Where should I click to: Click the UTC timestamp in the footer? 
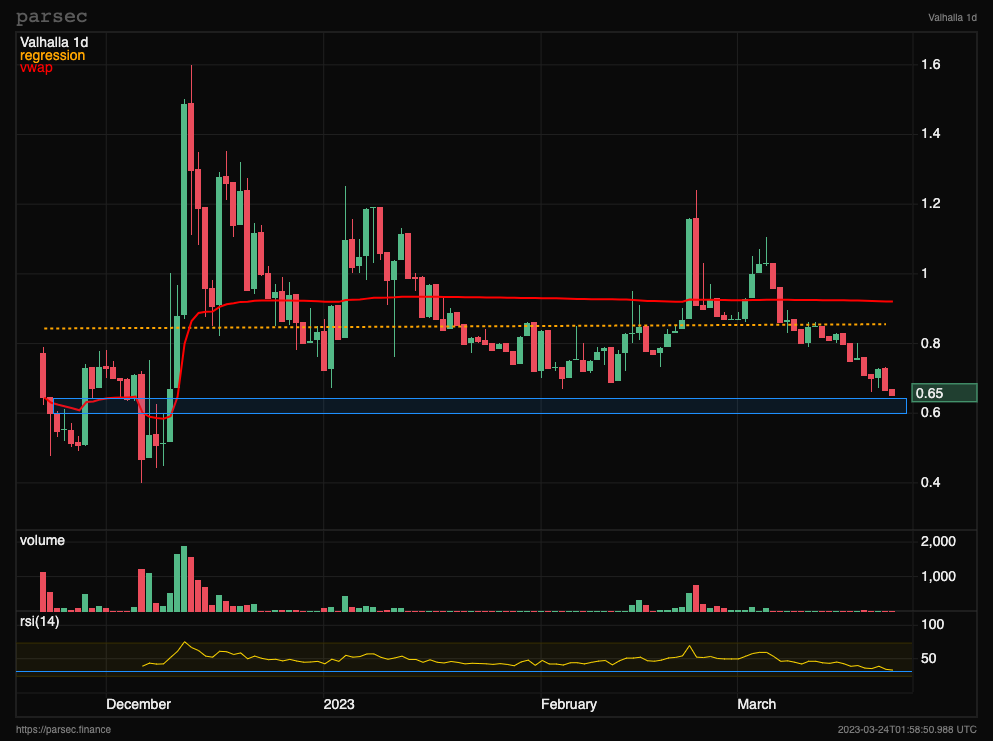[x=907, y=730]
